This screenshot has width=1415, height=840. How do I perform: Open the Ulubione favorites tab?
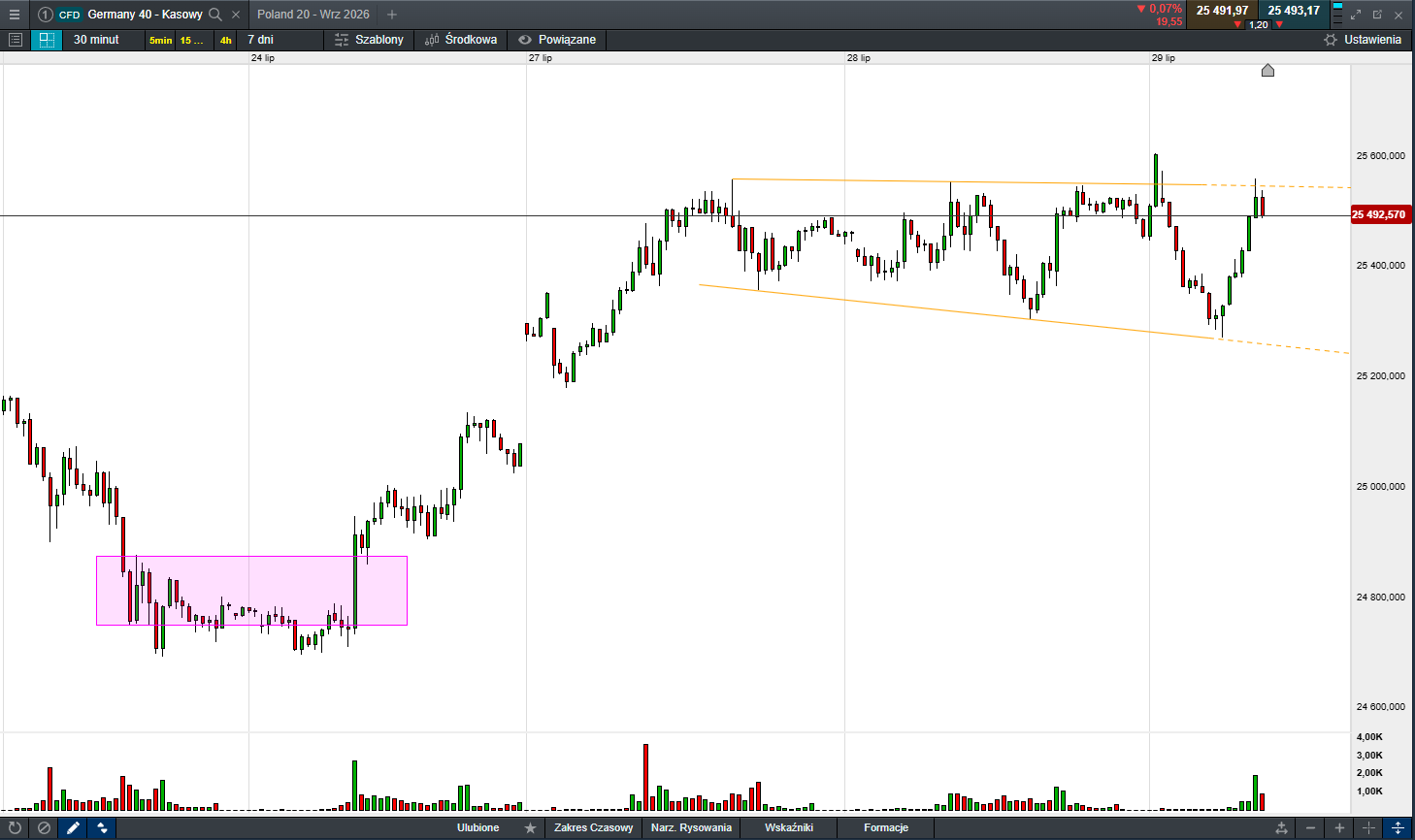pos(478,827)
